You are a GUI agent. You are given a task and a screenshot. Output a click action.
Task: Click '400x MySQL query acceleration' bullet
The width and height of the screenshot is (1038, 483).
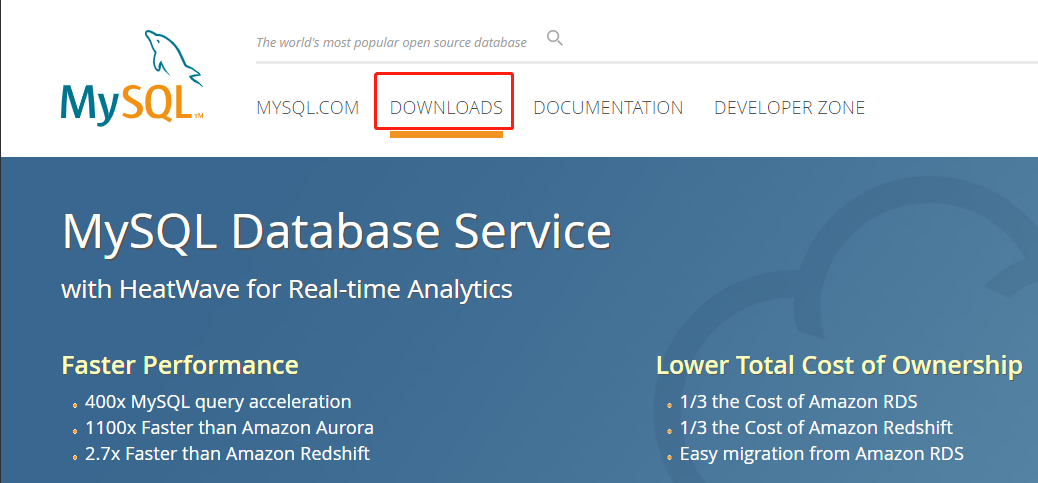point(218,402)
